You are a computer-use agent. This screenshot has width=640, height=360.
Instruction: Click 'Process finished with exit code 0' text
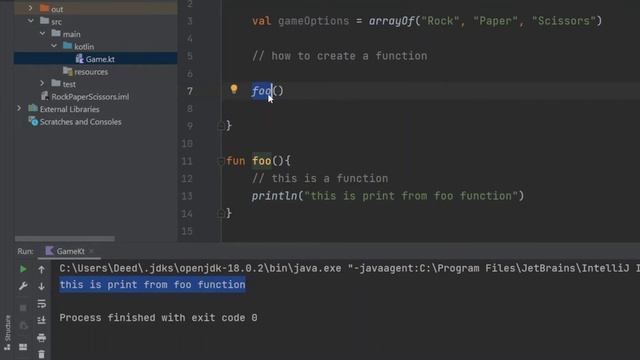pyautogui.click(x=158, y=318)
